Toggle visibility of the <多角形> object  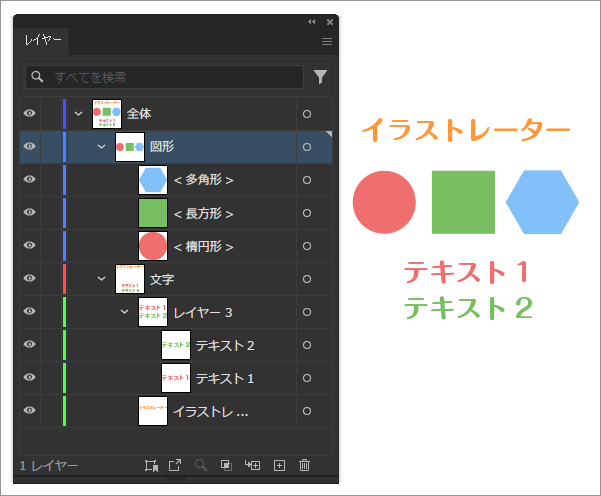click(29, 180)
